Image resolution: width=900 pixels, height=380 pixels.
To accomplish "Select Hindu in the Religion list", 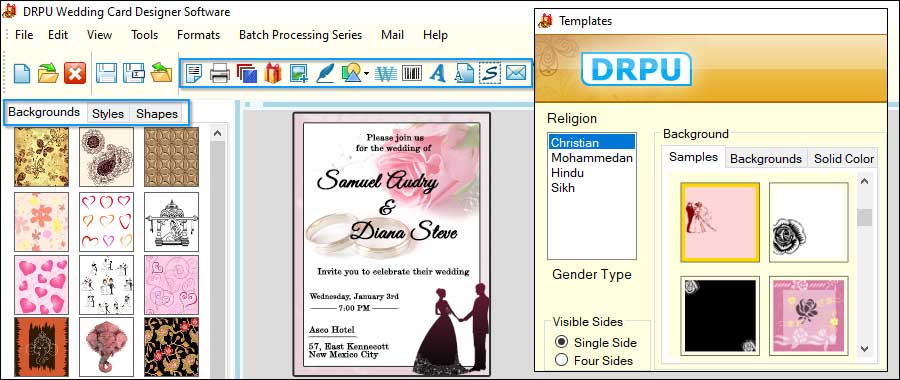I will click(x=592, y=172).
